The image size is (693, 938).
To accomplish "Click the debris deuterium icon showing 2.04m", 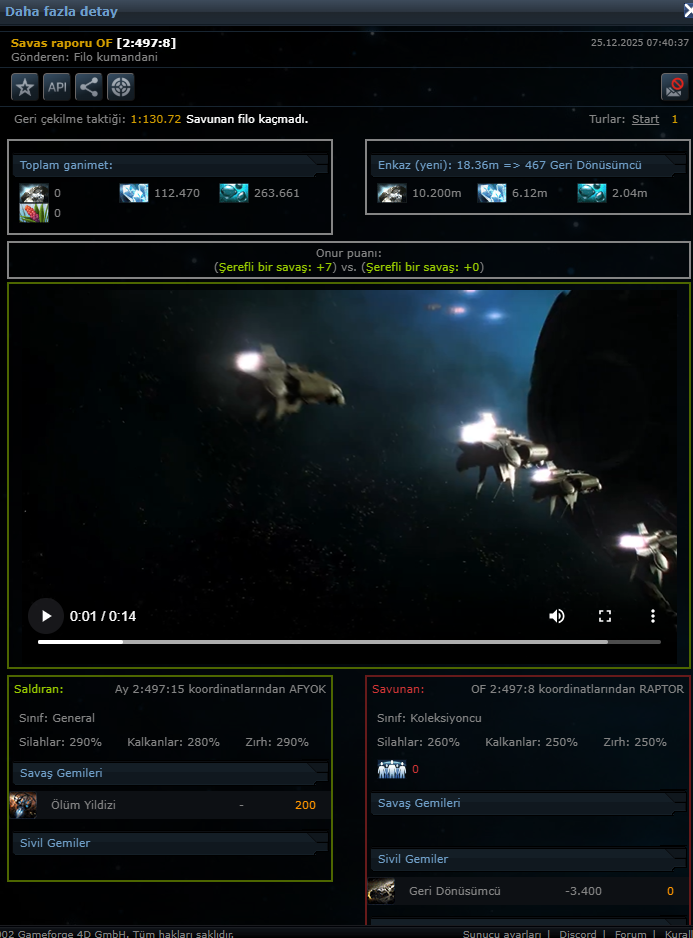I will tap(592, 193).
